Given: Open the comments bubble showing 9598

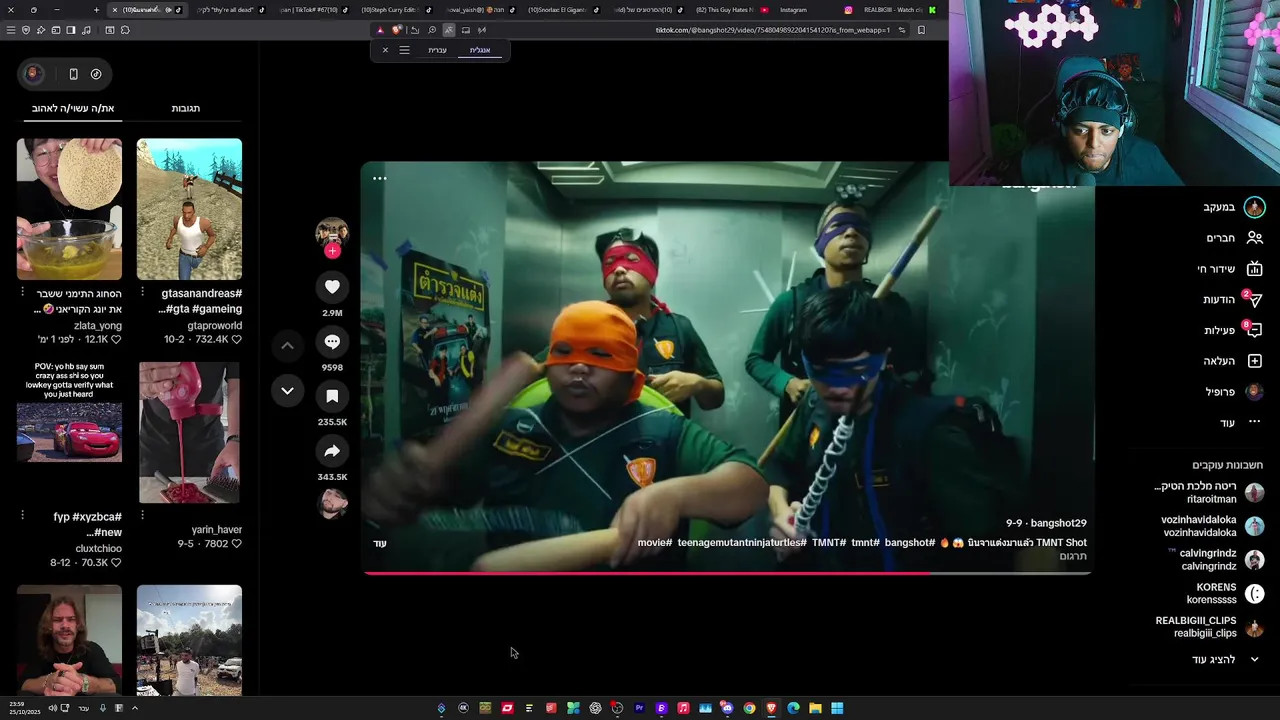Looking at the screenshot, I should (x=332, y=342).
